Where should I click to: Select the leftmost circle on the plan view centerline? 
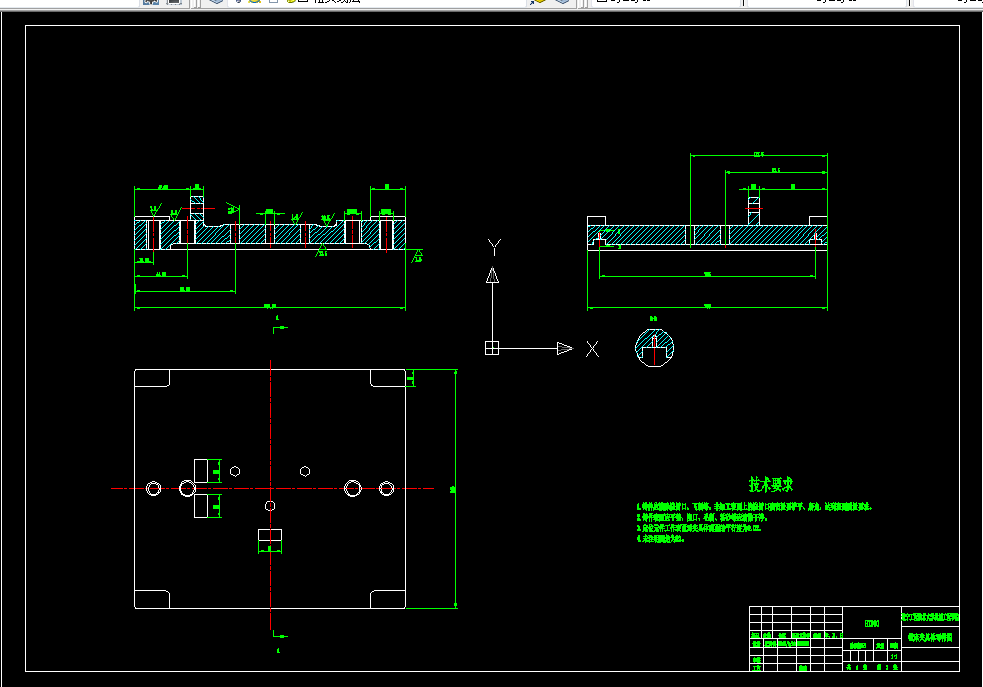pyautogui.click(x=154, y=488)
